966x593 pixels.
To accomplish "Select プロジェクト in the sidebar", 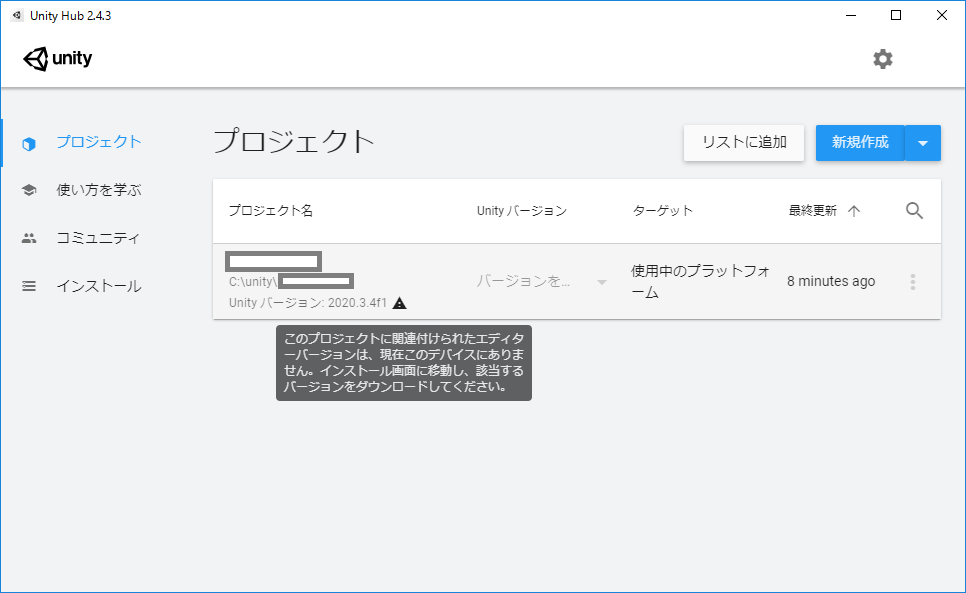I will 99,142.
